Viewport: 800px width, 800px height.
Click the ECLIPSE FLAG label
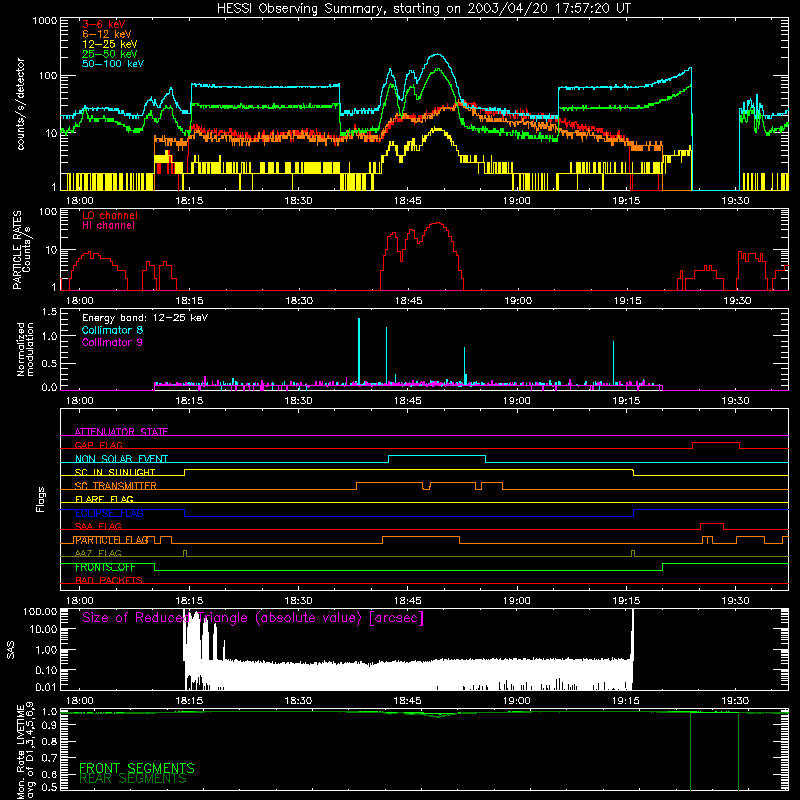109,513
